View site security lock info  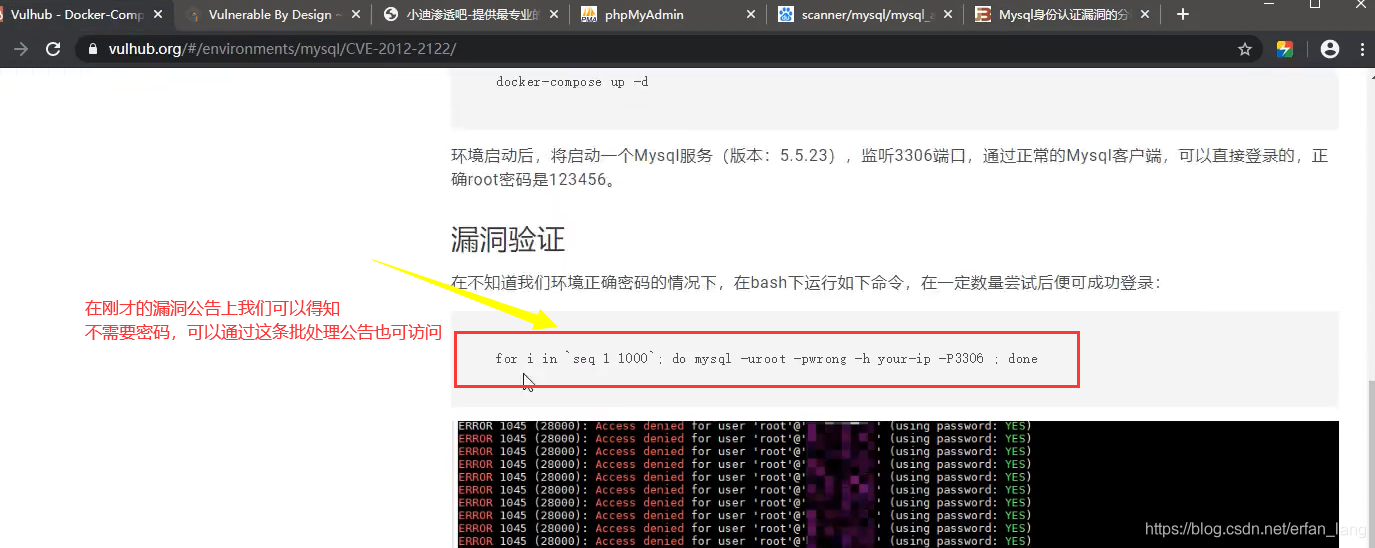pyautogui.click(x=94, y=49)
